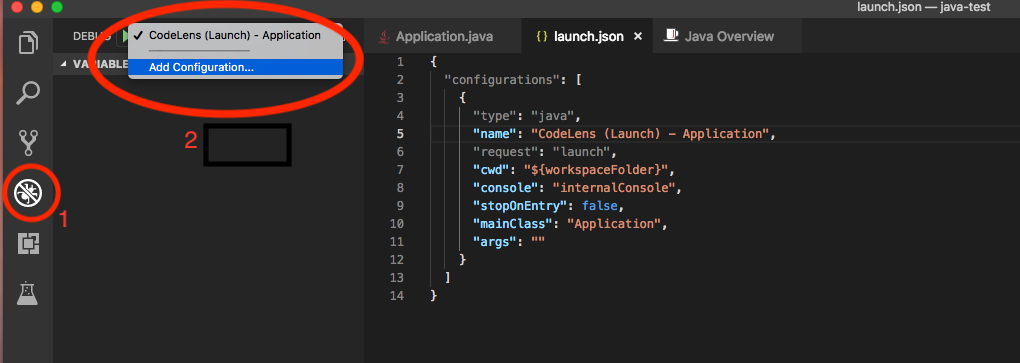The image size is (1020, 363).
Task: Select Add Configuration... menu entry
Action: pos(235,67)
